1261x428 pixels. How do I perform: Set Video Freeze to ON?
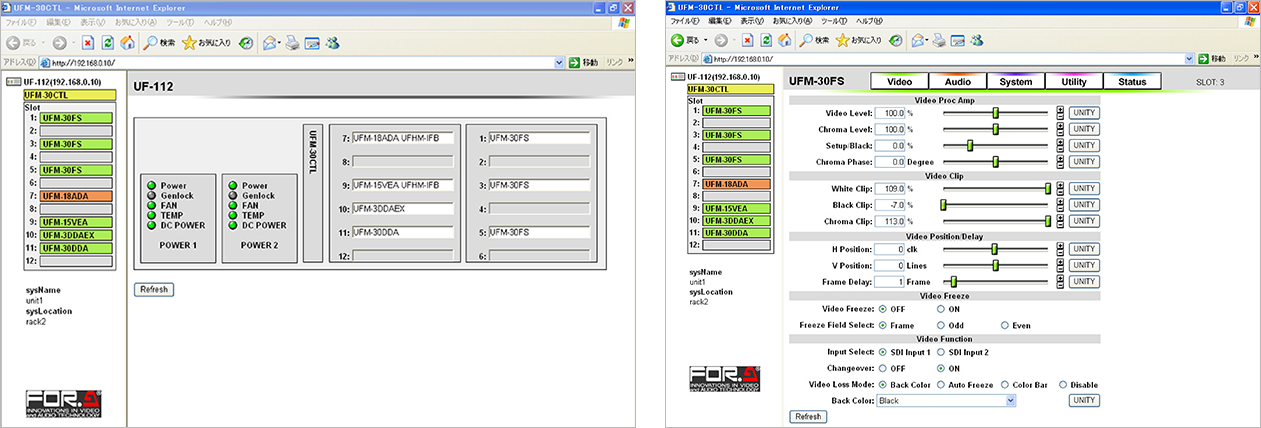[x=941, y=309]
